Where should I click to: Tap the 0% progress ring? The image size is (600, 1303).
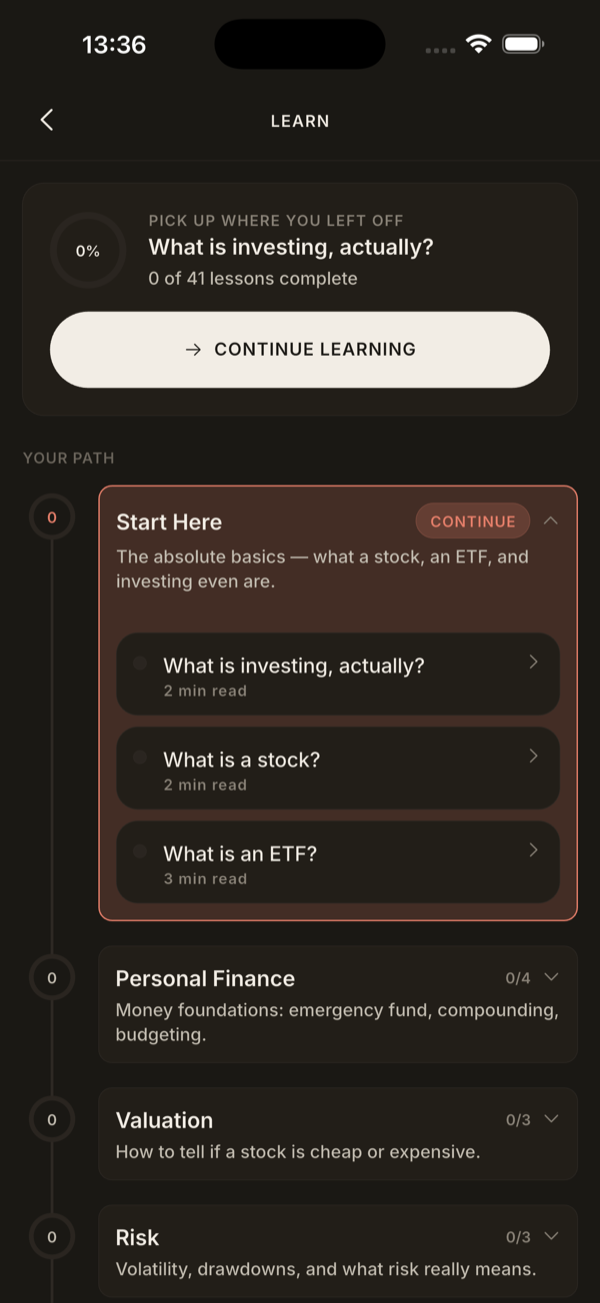[88, 251]
